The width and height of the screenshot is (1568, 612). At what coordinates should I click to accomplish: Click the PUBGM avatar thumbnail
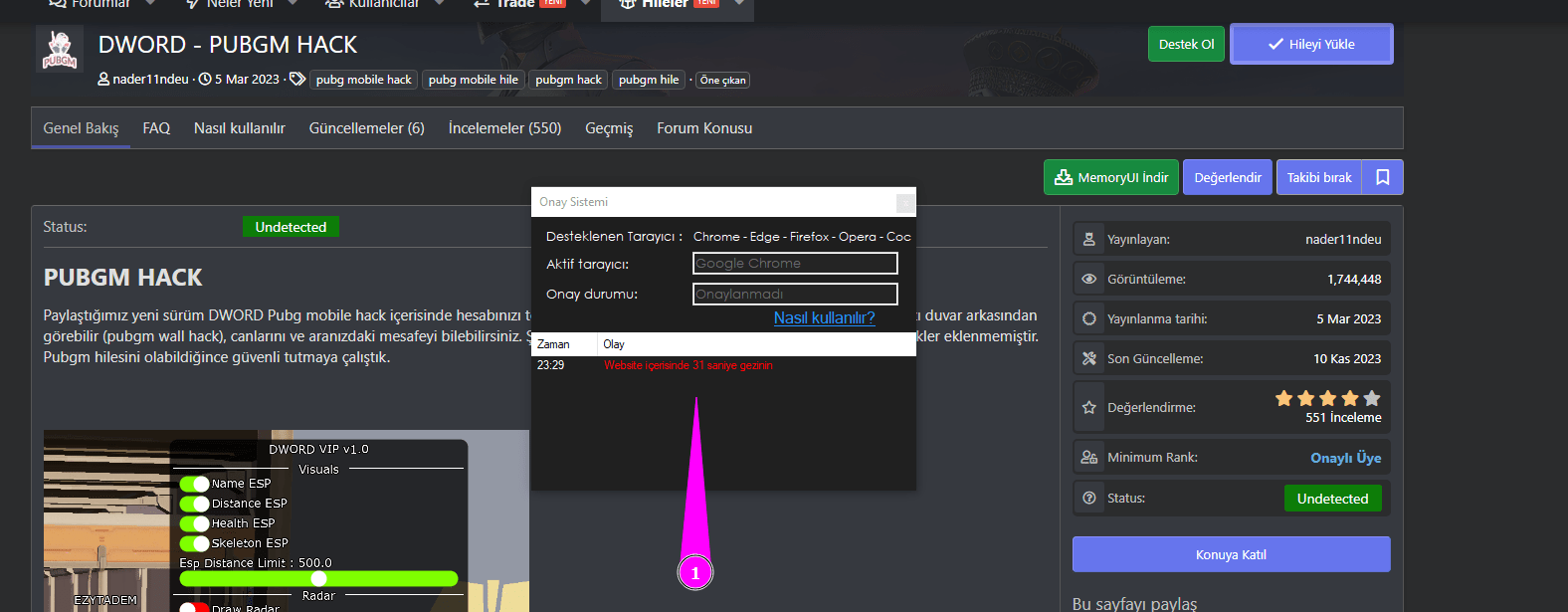tap(60, 50)
